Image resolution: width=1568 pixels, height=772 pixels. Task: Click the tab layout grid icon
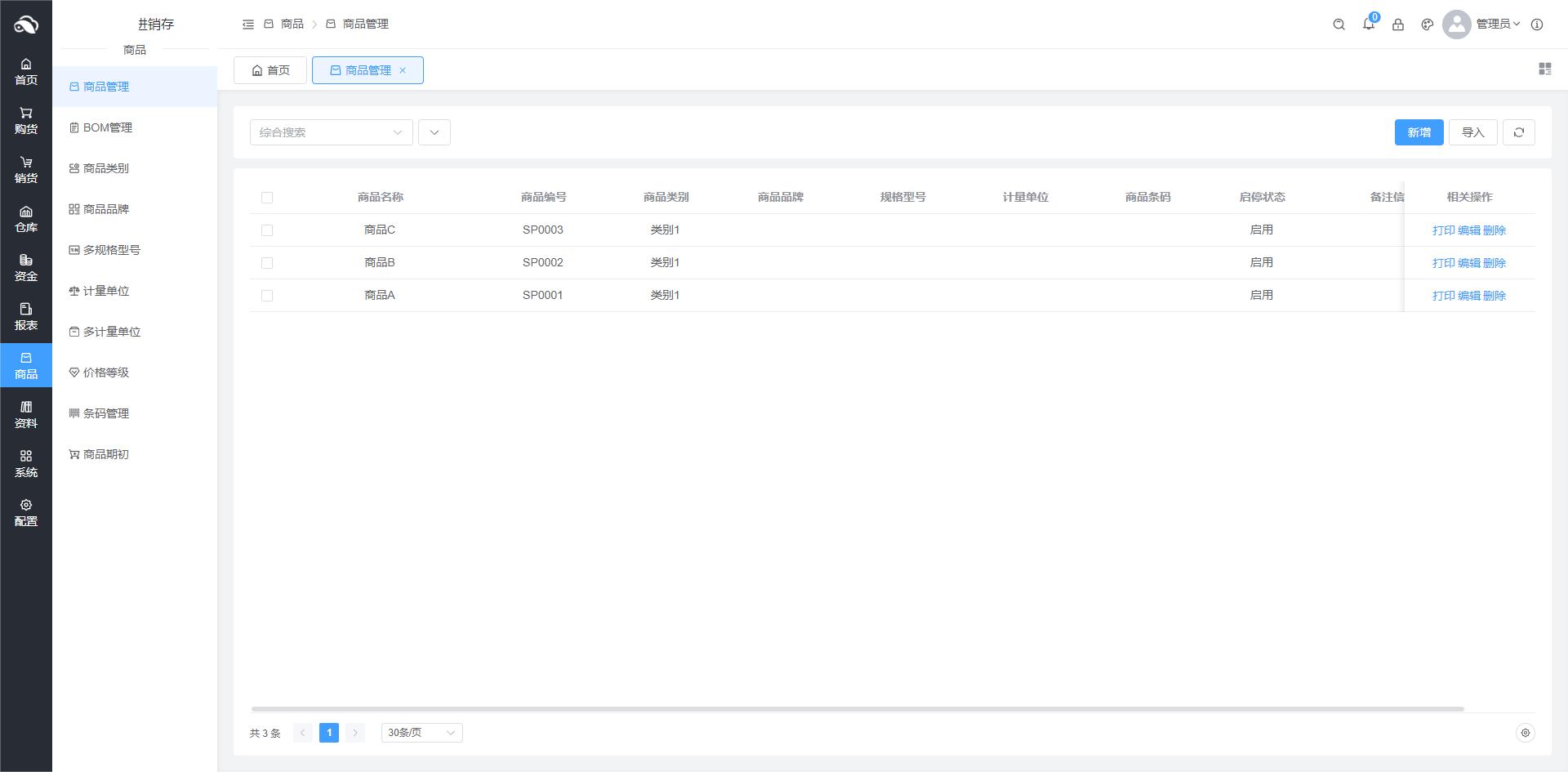click(x=1544, y=69)
